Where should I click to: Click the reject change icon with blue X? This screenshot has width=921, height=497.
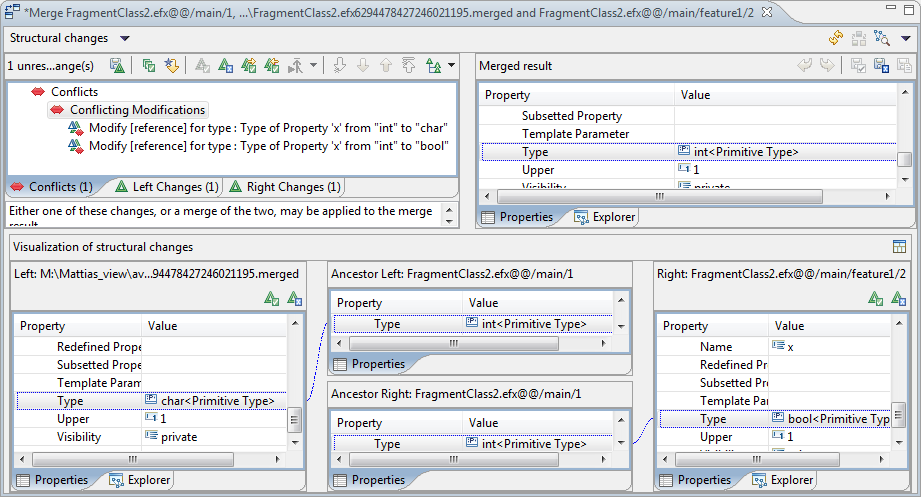(226, 65)
